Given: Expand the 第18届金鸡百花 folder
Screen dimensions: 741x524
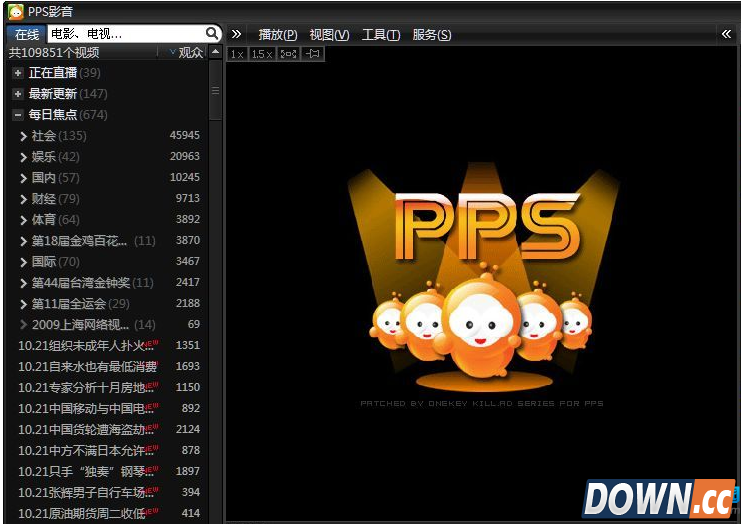Looking at the screenshot, I should click(x=24, y=241).
